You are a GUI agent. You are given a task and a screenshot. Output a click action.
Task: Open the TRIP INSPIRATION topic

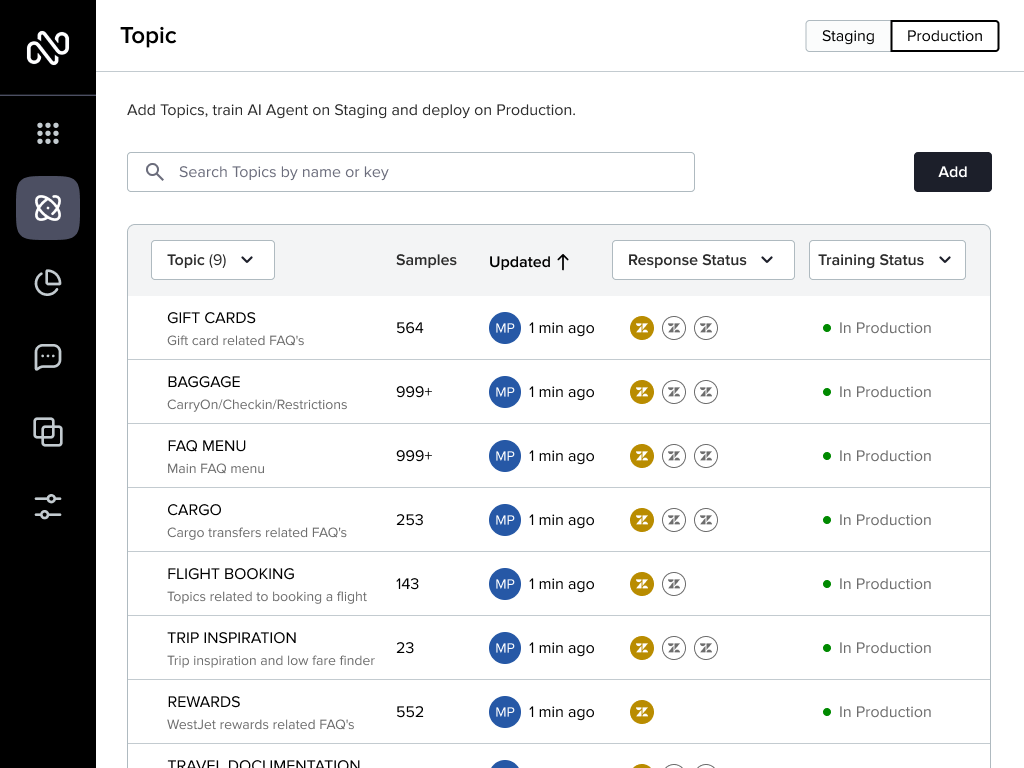pos(232,638)
